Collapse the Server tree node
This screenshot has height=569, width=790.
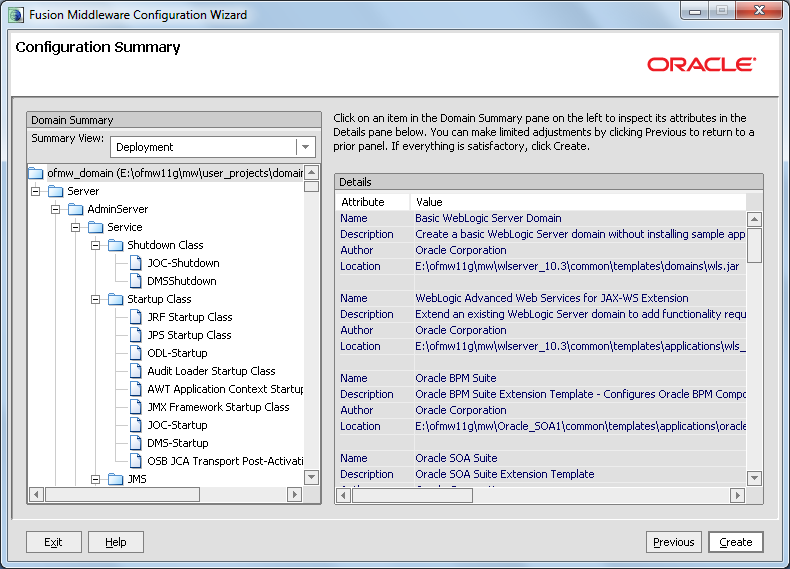coord(35,192)
